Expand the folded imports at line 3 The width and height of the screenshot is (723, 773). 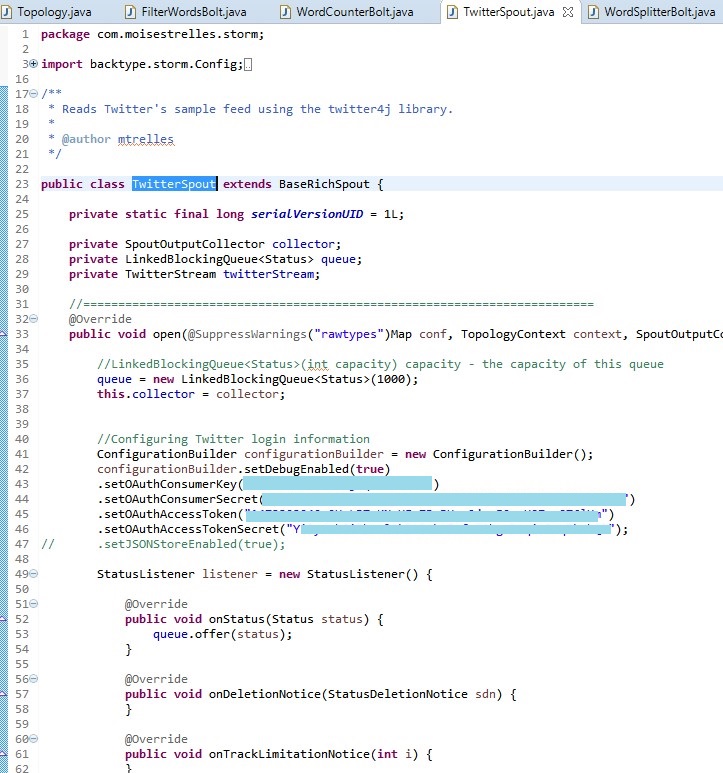pyautogui.click(x=34, y=64)
